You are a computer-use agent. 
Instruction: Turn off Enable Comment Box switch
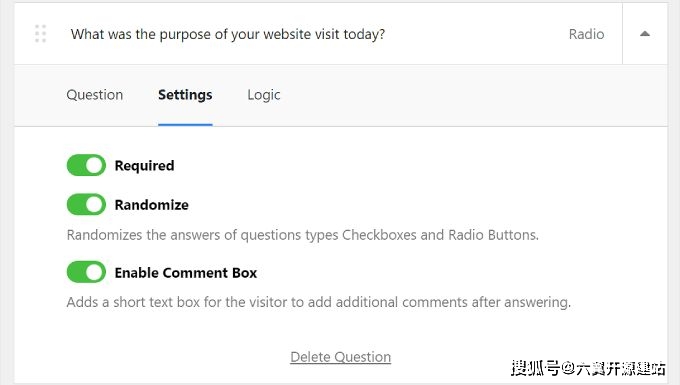[86, 272]
